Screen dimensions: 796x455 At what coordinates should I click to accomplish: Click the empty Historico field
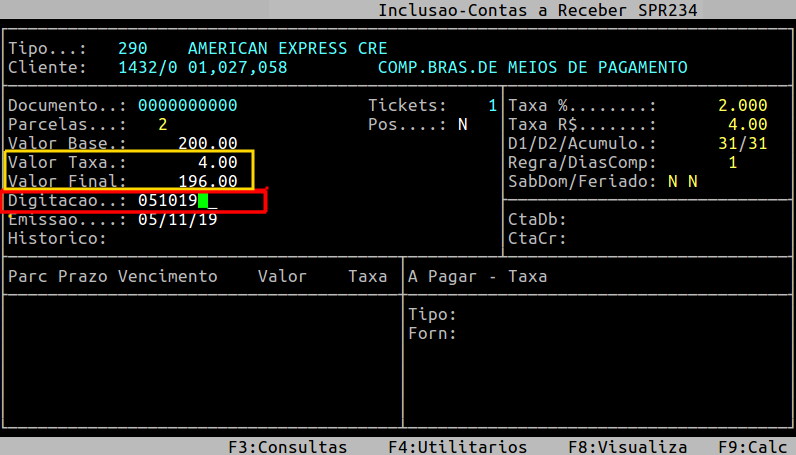200,239
